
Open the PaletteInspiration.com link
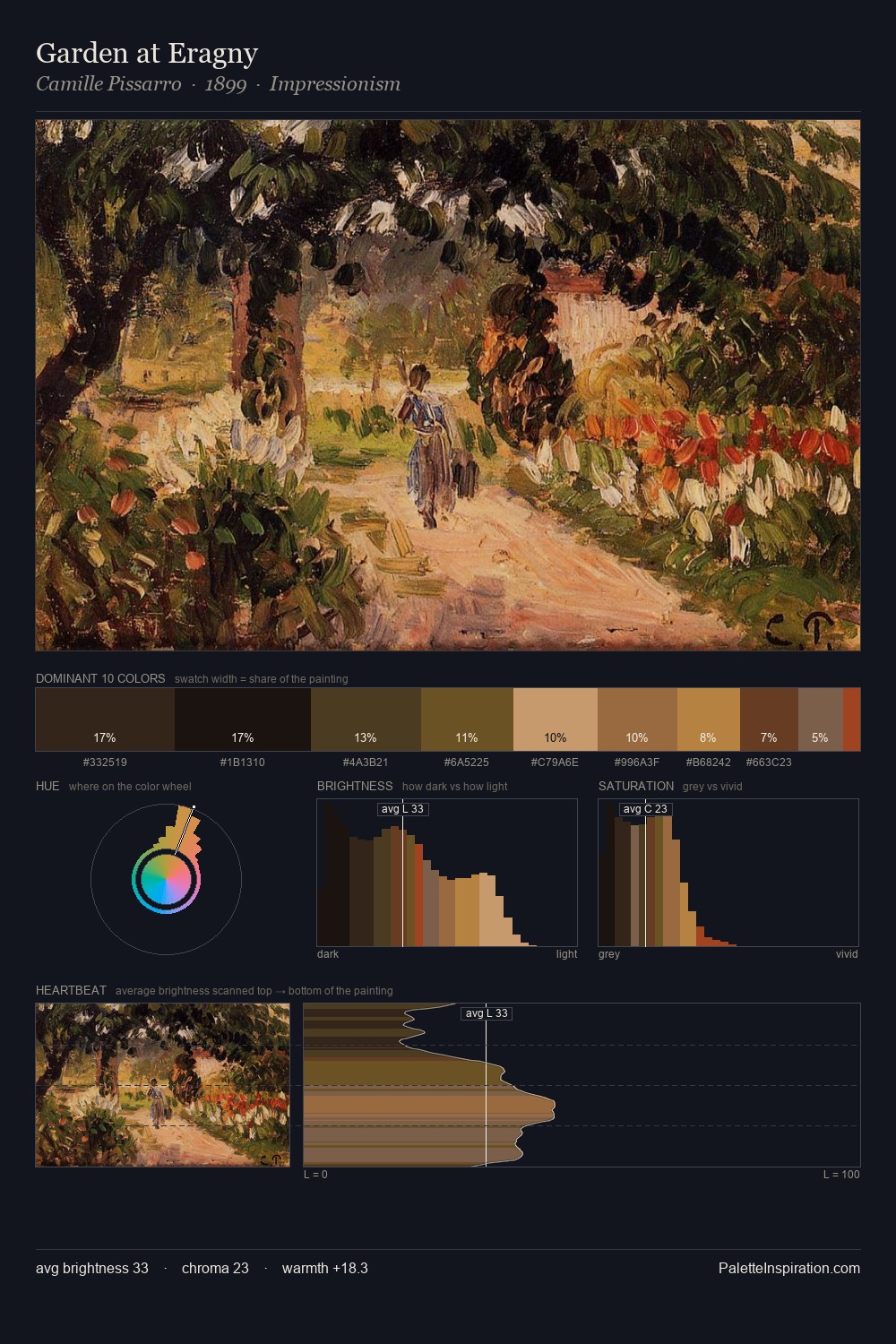pos(789,1268)
